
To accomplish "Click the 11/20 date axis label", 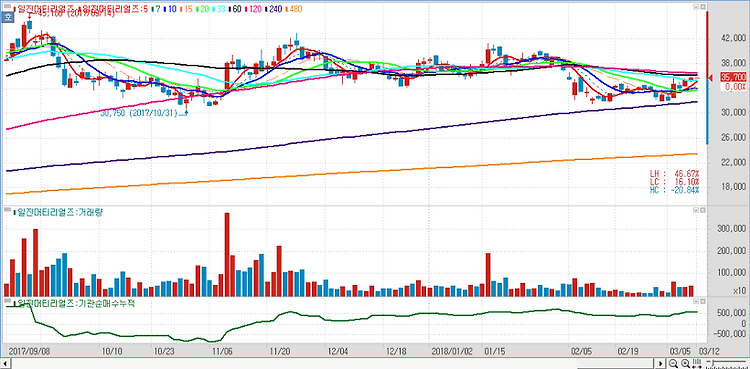I will [280, 351].
